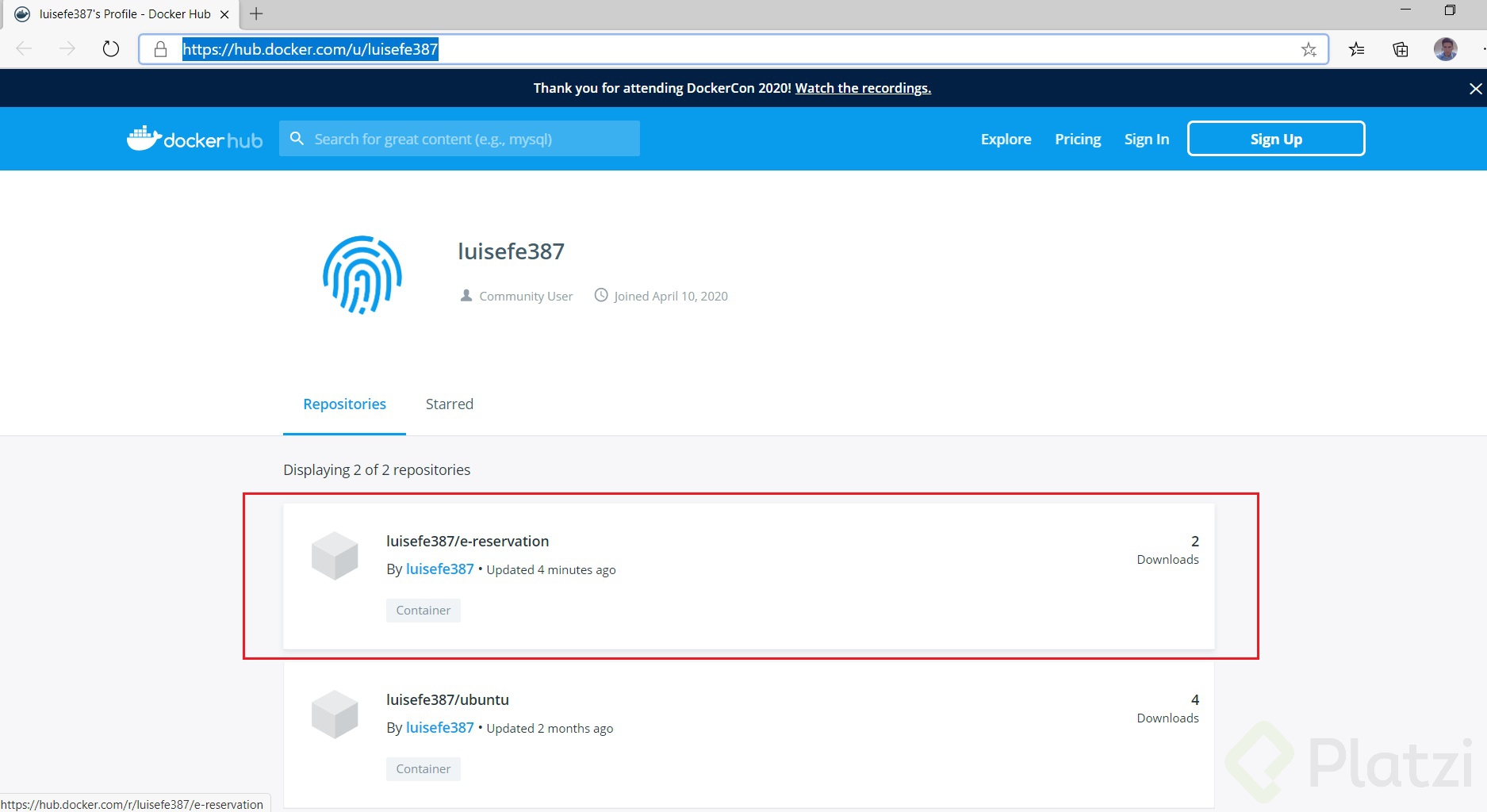The height and width of the screenshot is (812, 1487).
Task: Click the padlock site info icon
Action: [x=160, y=49]
